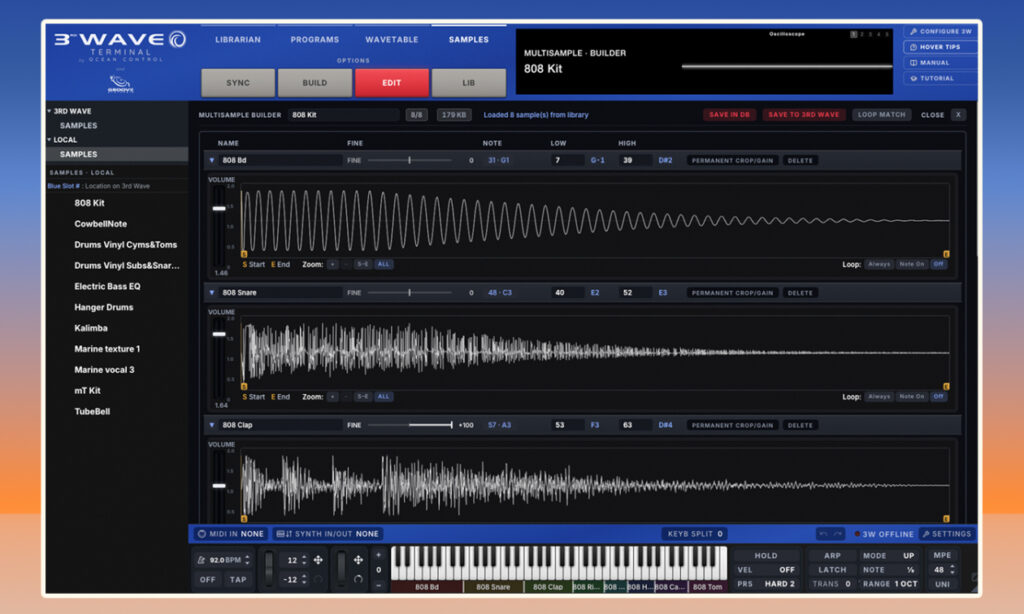Click Save To 3rd Wave button
1024x614 pixels.
[x=803, y=115]
